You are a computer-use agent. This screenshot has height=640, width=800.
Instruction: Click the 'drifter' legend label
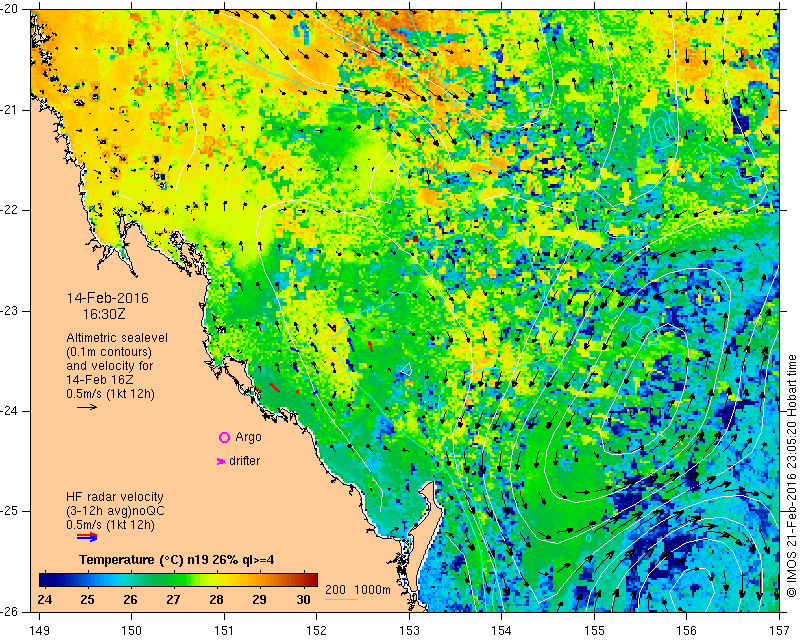pos(244,461)
